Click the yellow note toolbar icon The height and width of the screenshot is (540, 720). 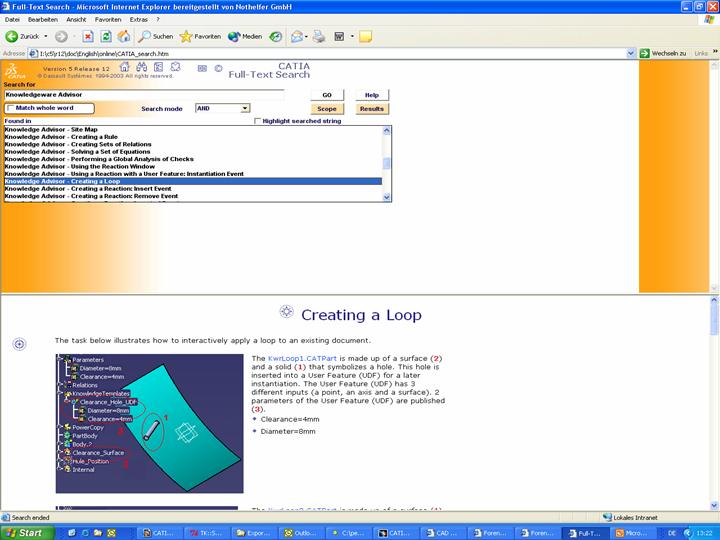coord(366,36)
